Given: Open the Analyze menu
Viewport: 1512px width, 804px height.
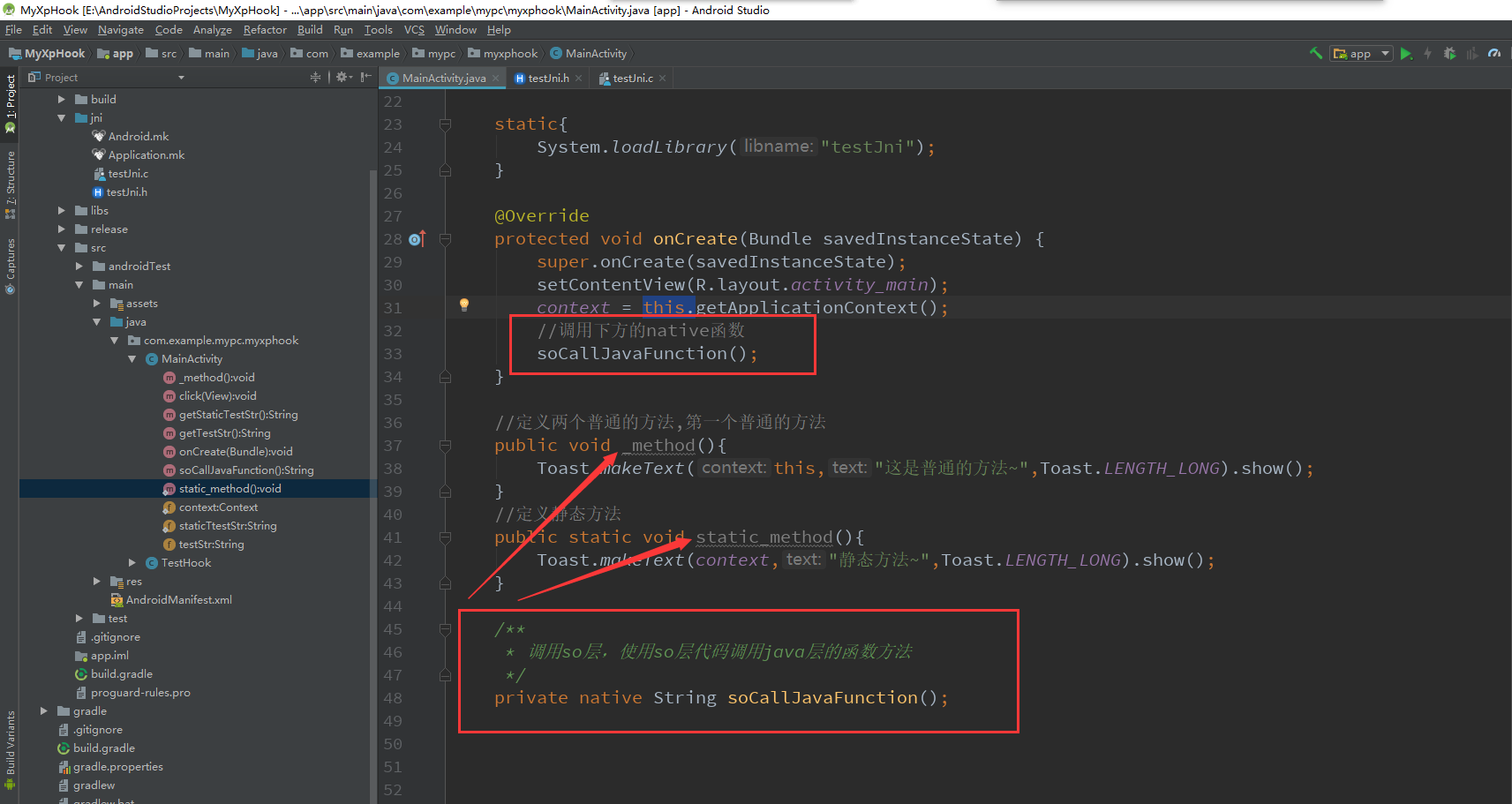Looking at the screenshot, I should pos(213,30).
